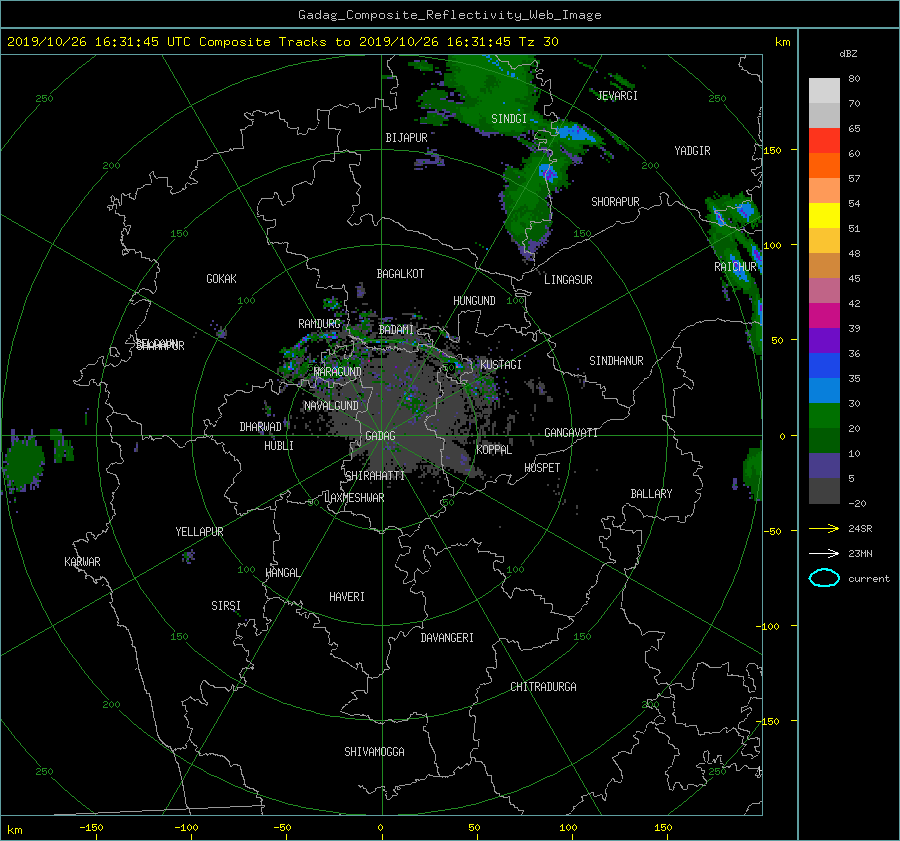
Task: Select the dark gray -20 dBZ color swatch
Action: (824, 490)
